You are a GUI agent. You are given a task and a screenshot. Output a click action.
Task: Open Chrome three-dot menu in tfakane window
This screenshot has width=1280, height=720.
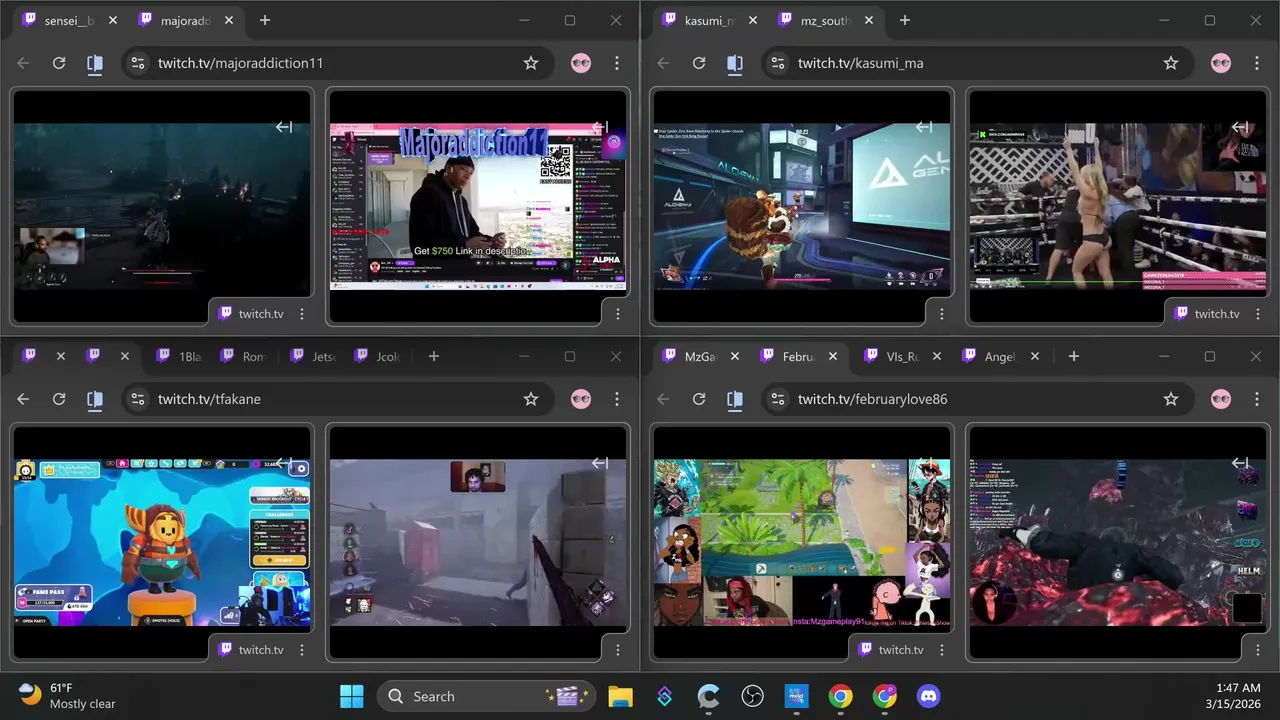(x=617, y=399)
